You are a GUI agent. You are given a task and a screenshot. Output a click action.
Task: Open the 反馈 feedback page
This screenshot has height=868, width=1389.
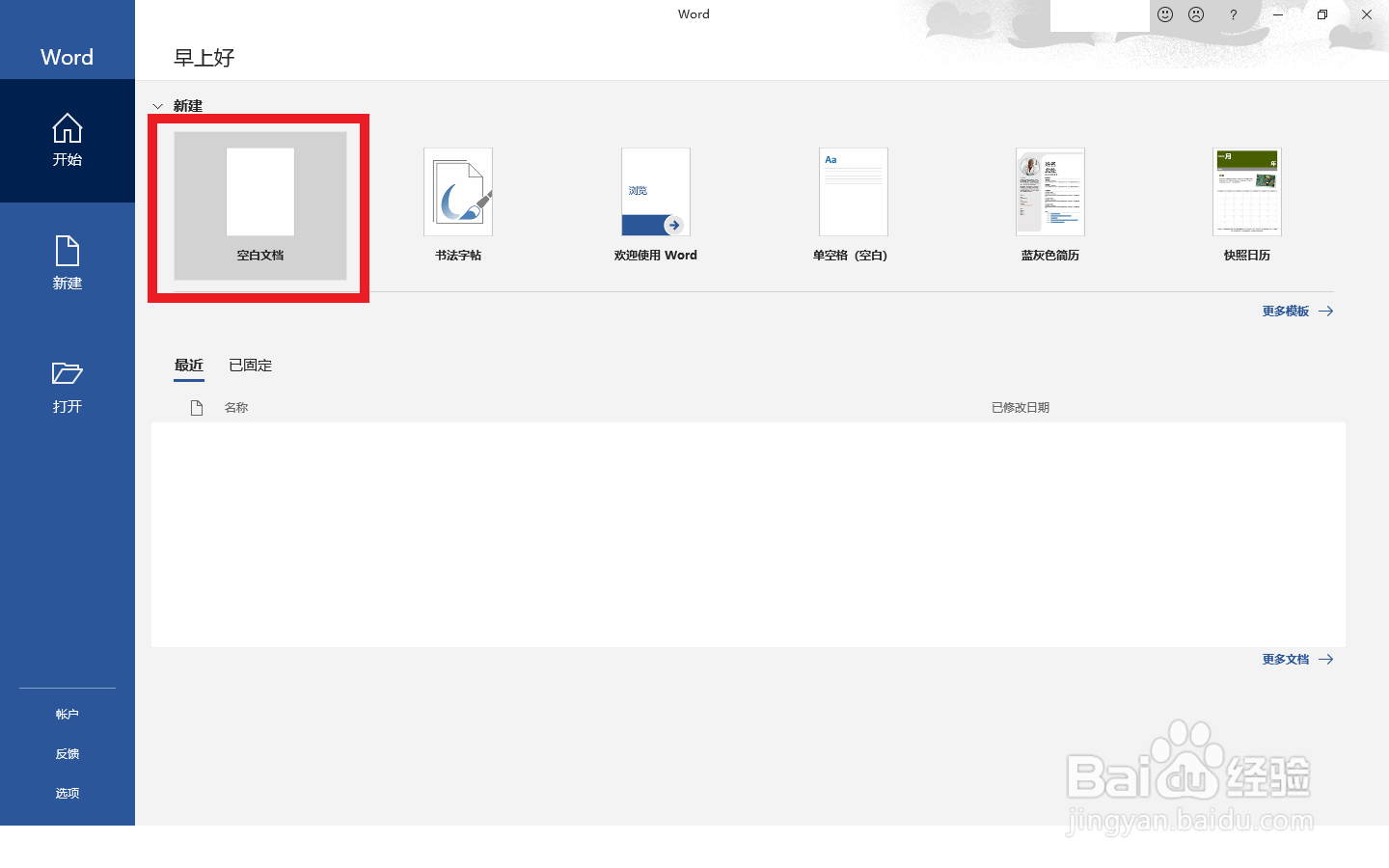click(68, 754)
